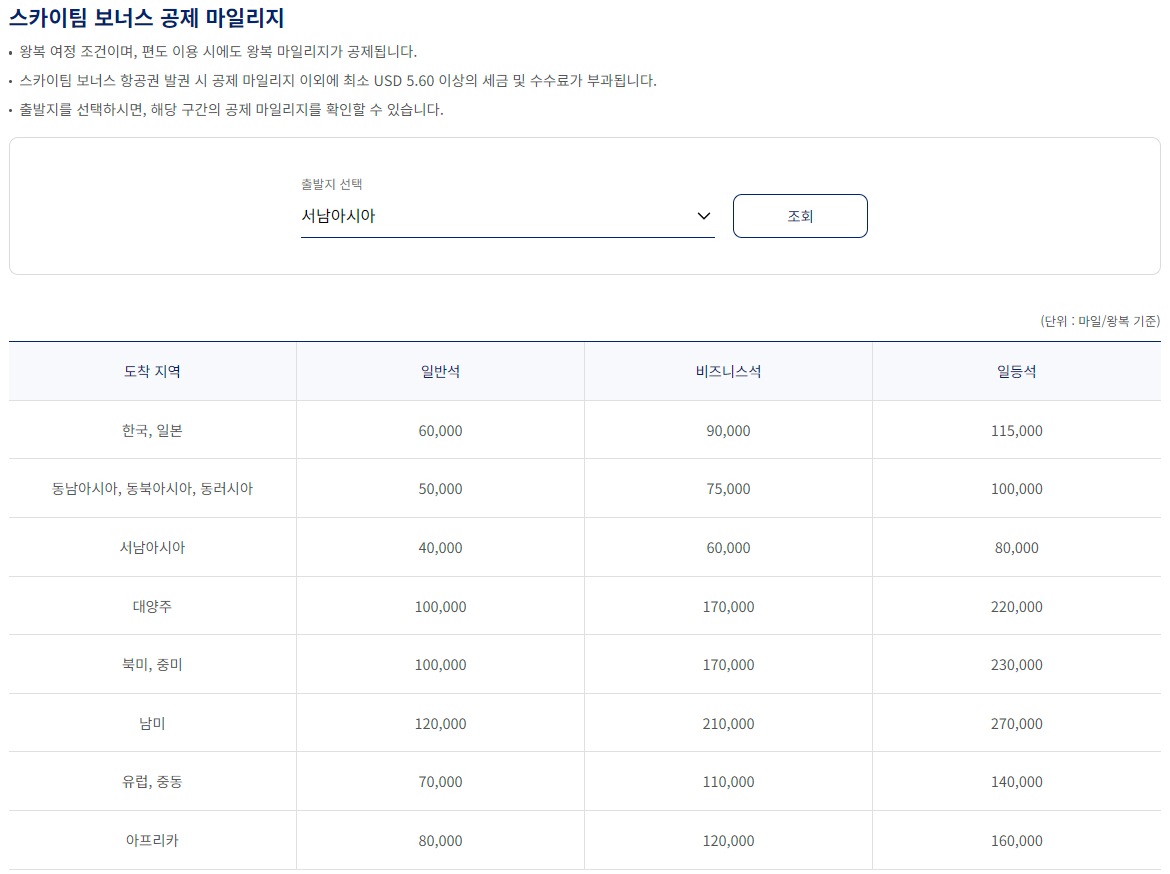Viewport: 1170px width, 874px height.
Task: Select the 270,000 first class mileage for 남미
Action: [1016, 723]
